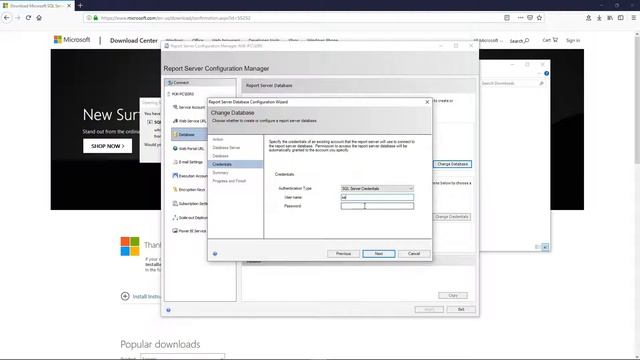Viewport: 640px width, 360px height.
Task: Select the Summary wizard step
Action: (x=220, y=173)
